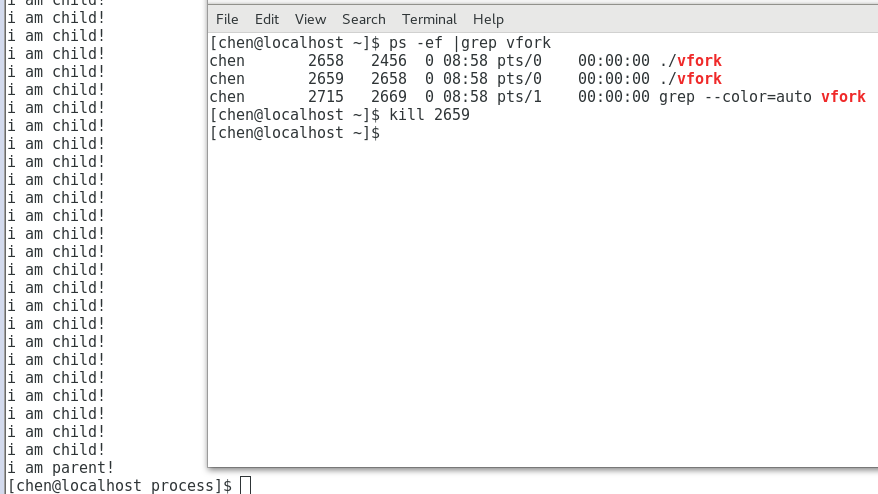Open the Edit menu
The image size is (878, 494).
(267, 20)
